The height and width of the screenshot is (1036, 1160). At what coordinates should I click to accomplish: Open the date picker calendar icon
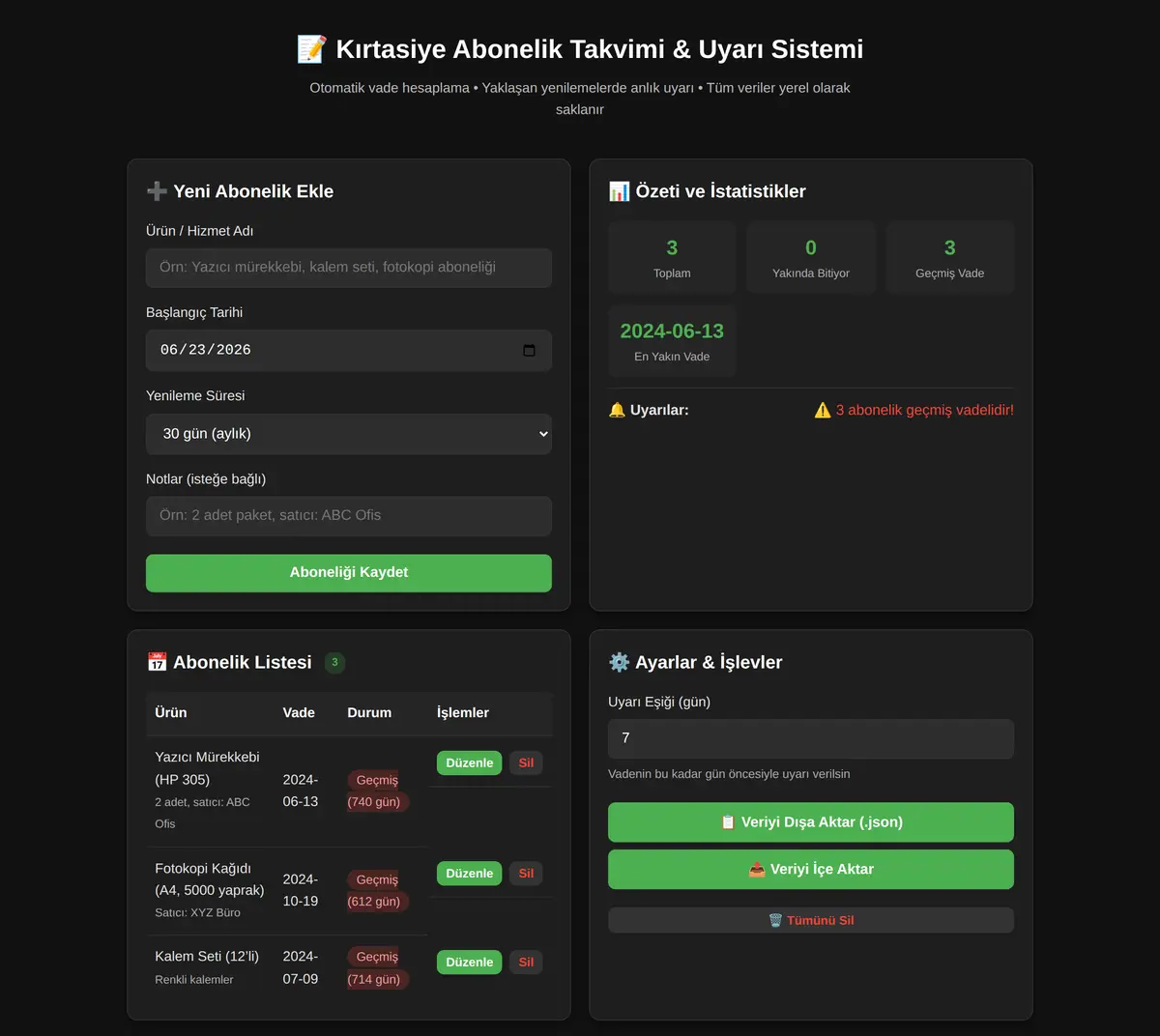529,350
